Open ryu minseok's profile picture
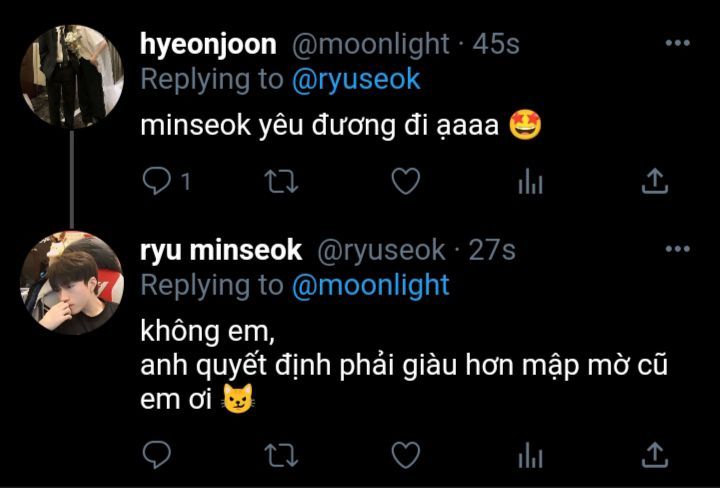Screen dimensions: 720x488 tap(72, 282)
